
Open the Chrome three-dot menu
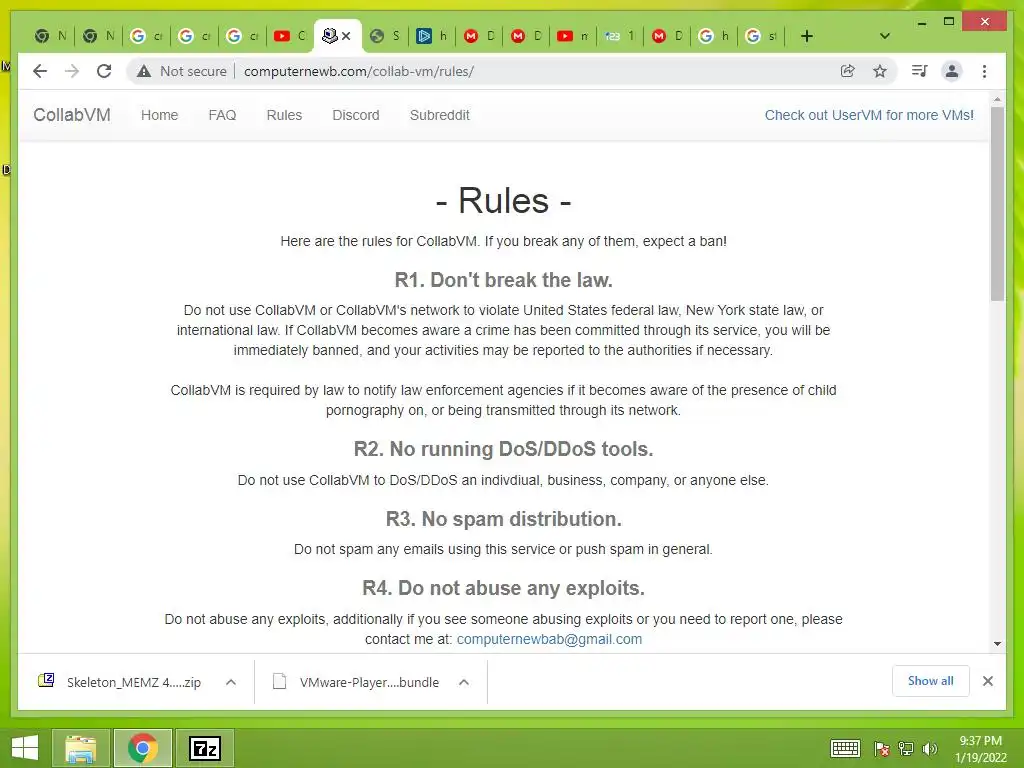(x=984, y=71)
